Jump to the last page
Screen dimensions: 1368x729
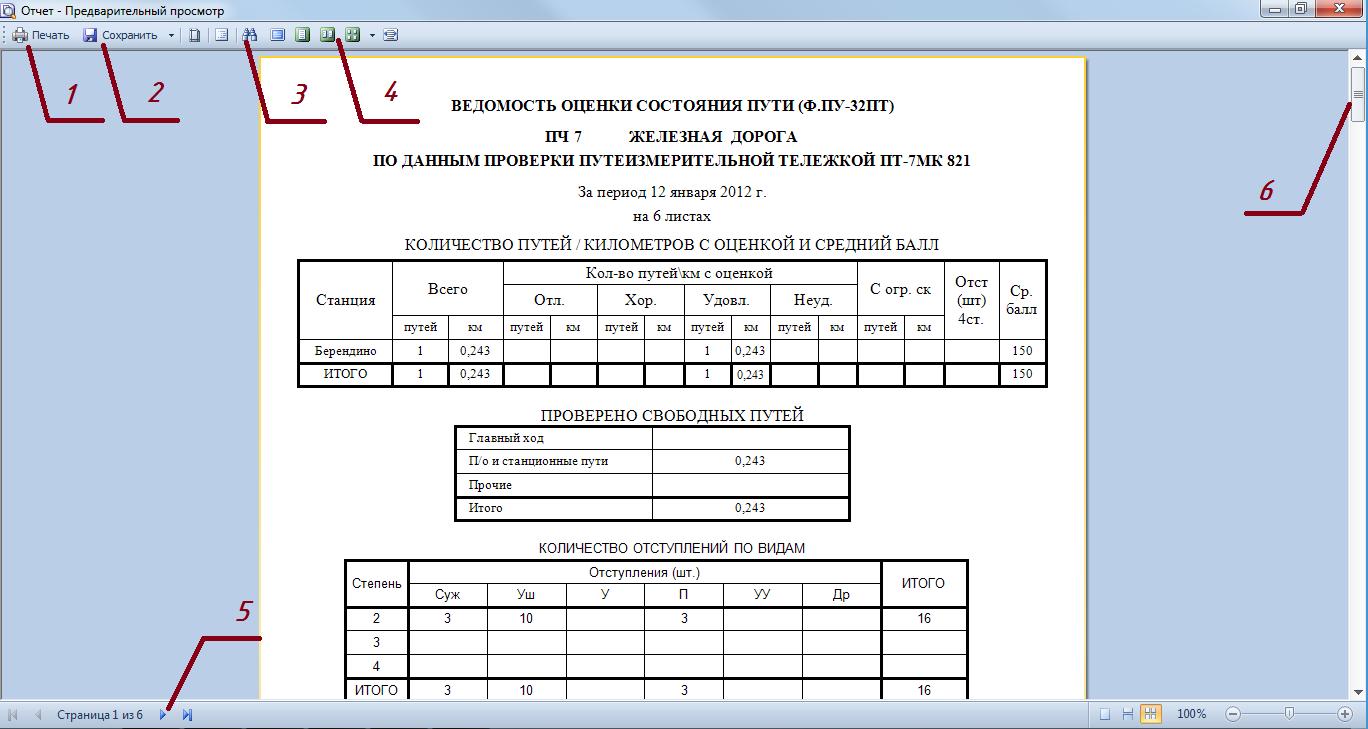(187, 715)
